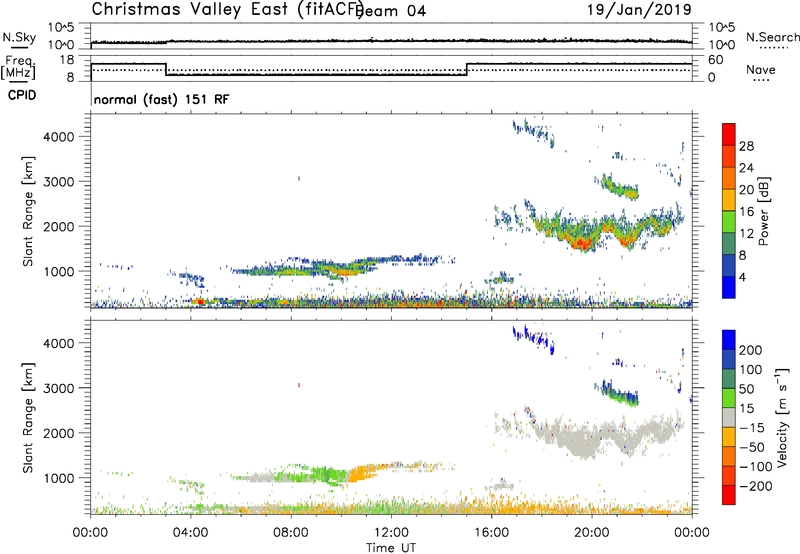The height and width of the screenshot is (554, 800).
Task: Click the 'Power [dB]' color bar title
Action: 764,211
